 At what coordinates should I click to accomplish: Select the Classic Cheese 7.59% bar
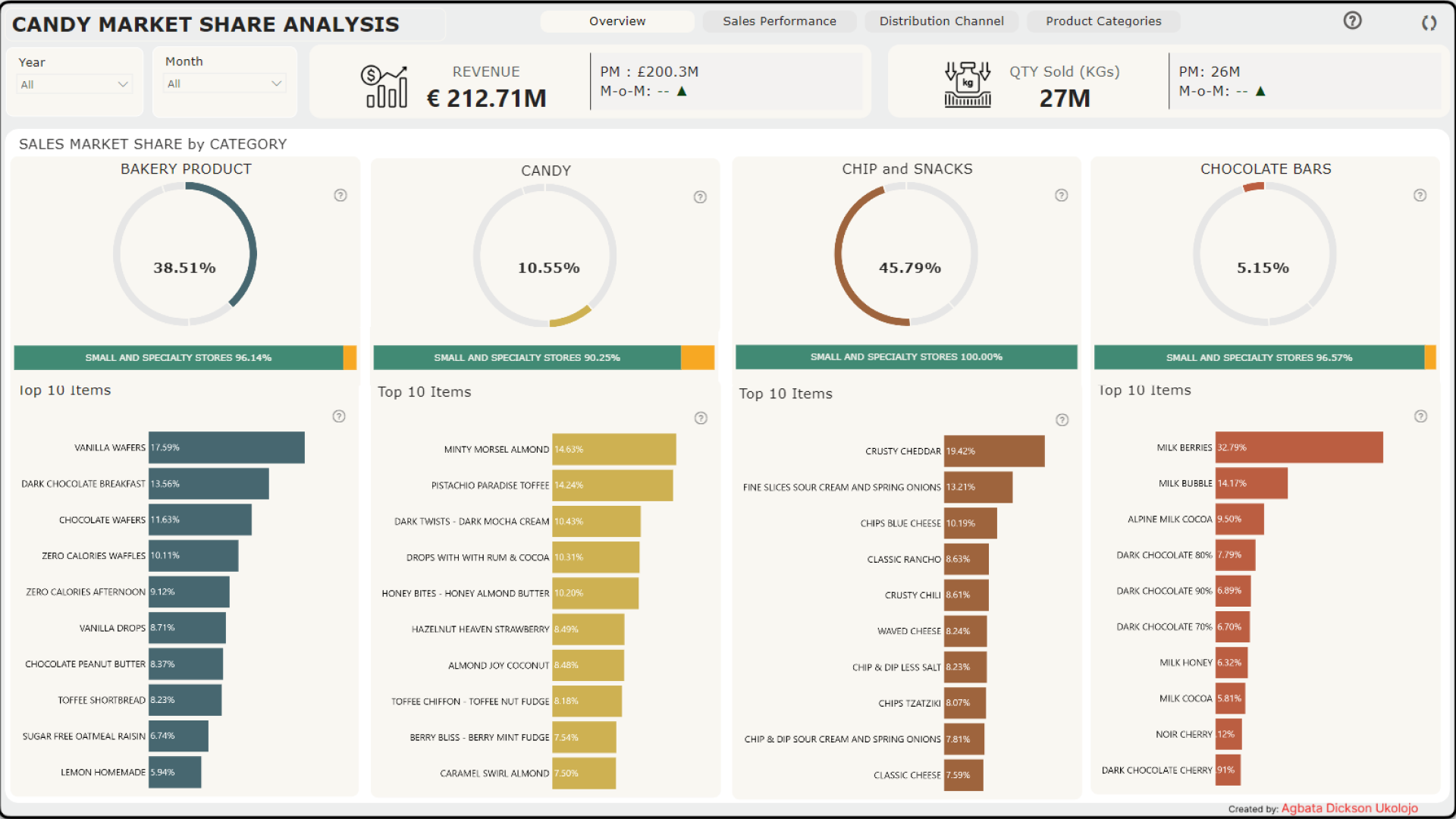[964, 775]
